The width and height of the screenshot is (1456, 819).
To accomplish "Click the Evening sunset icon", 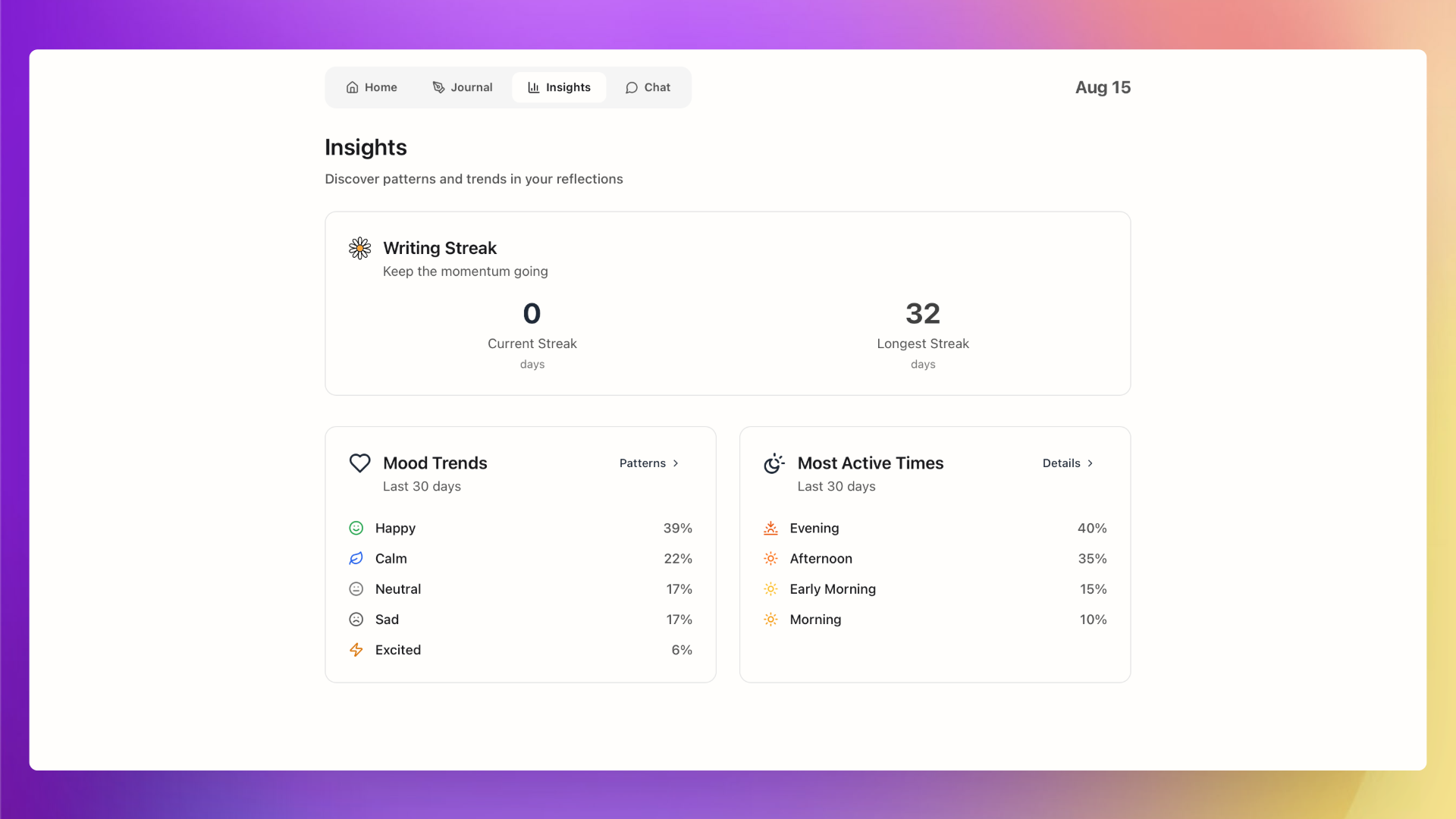I will coord(770,528).
